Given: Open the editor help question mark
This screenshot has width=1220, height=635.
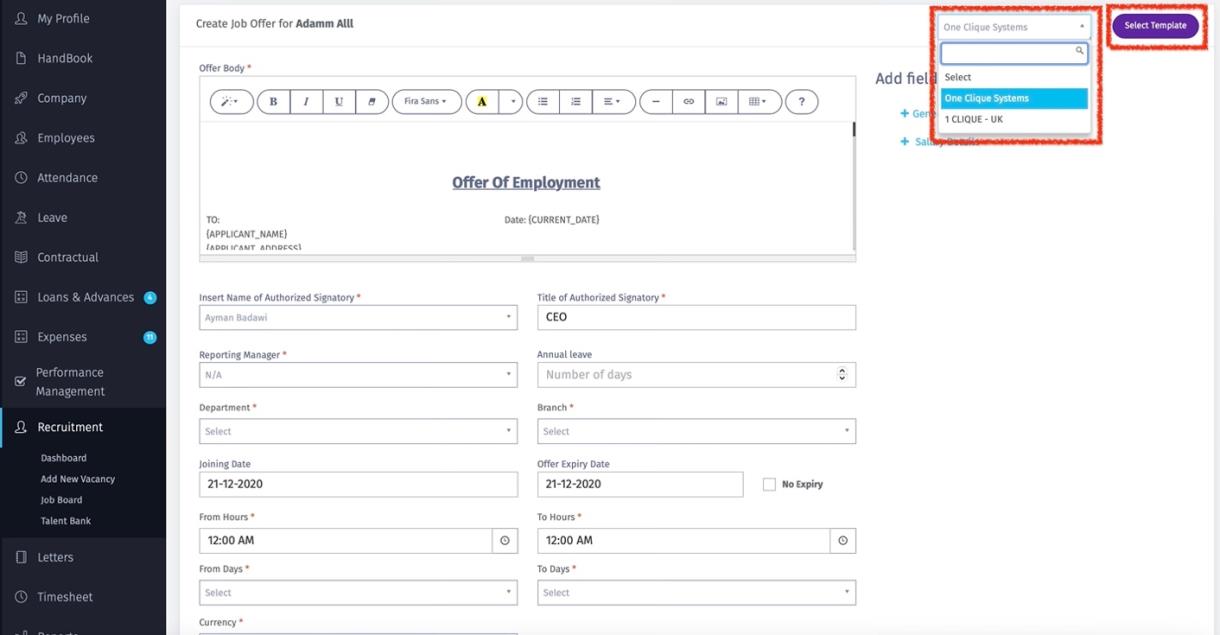Looking at the screenshot, I should pyautogui.click(x=801, y=102).
